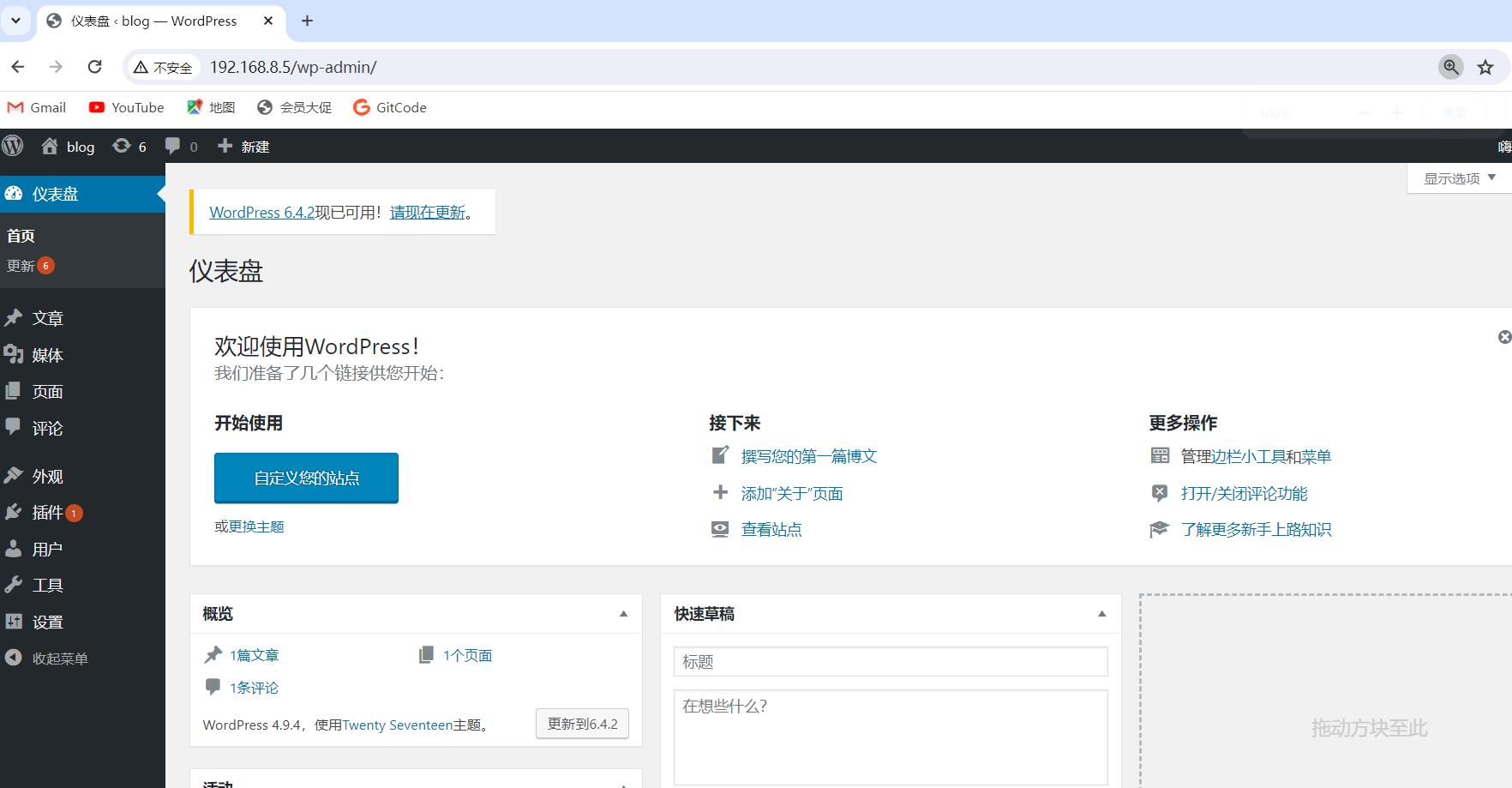Open the WordPress logo menu
The width and height of the screenshot is (1512, 788).
tap(13, 146)
